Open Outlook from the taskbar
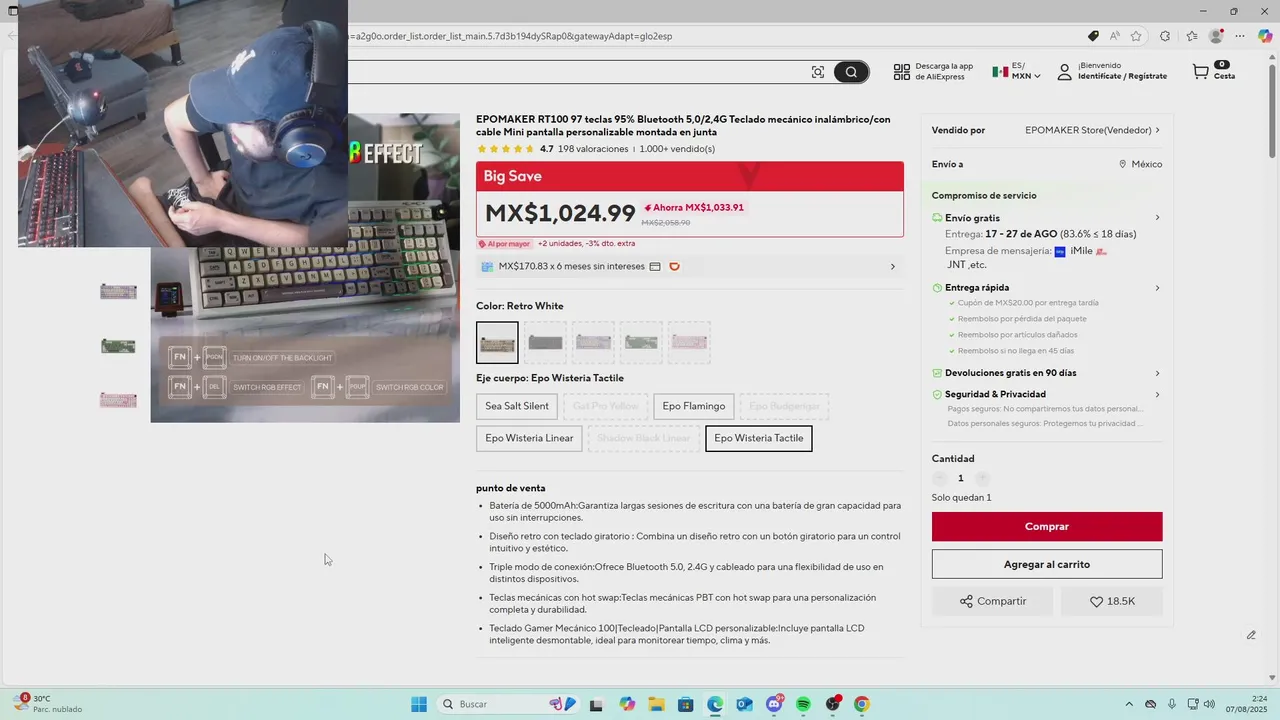Image resolution: width=1280 pixels, height=720 pixels. click(x=744, y=704)
